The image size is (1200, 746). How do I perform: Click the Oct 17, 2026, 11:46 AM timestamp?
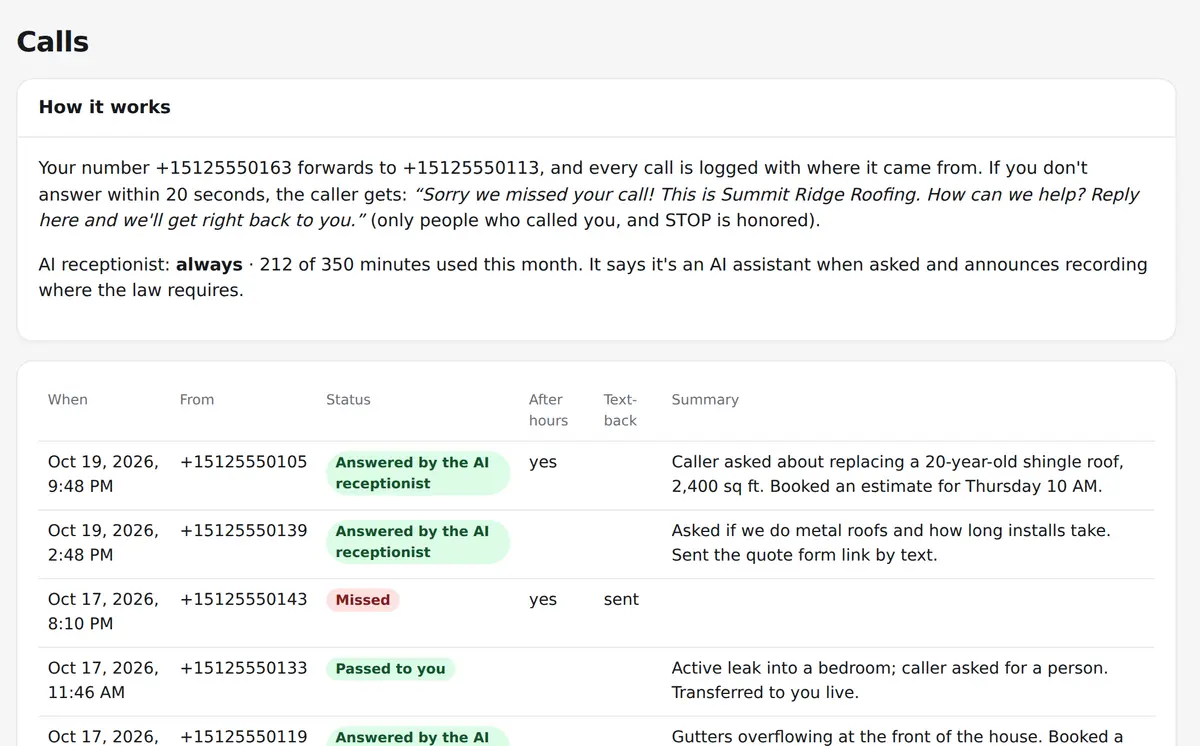[x=103, y=680]
